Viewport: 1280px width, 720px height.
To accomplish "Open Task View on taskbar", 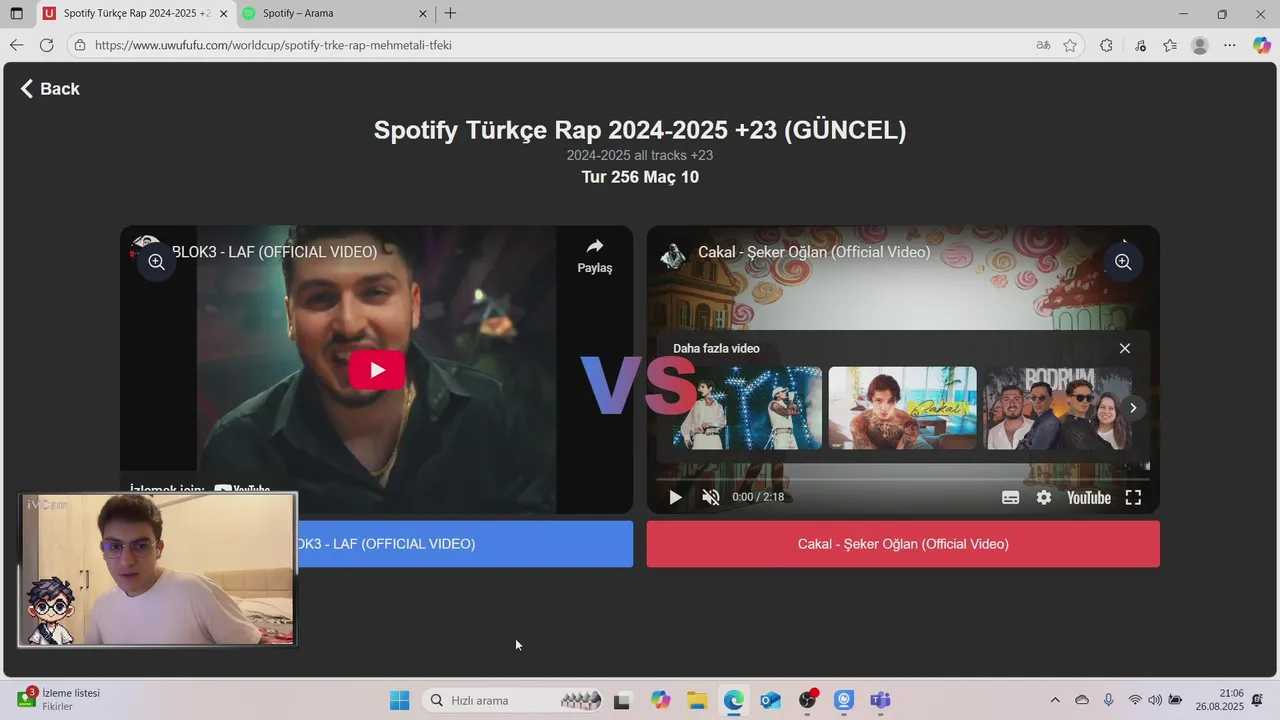I will click(x=622, y=700).
